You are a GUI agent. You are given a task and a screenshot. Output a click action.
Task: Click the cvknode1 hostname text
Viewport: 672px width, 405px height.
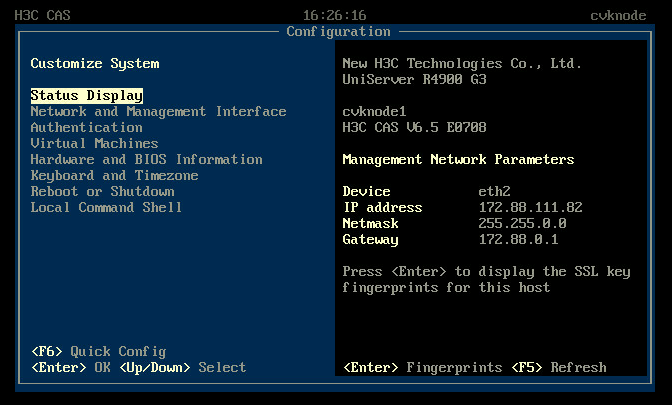[x=374, y=112]
